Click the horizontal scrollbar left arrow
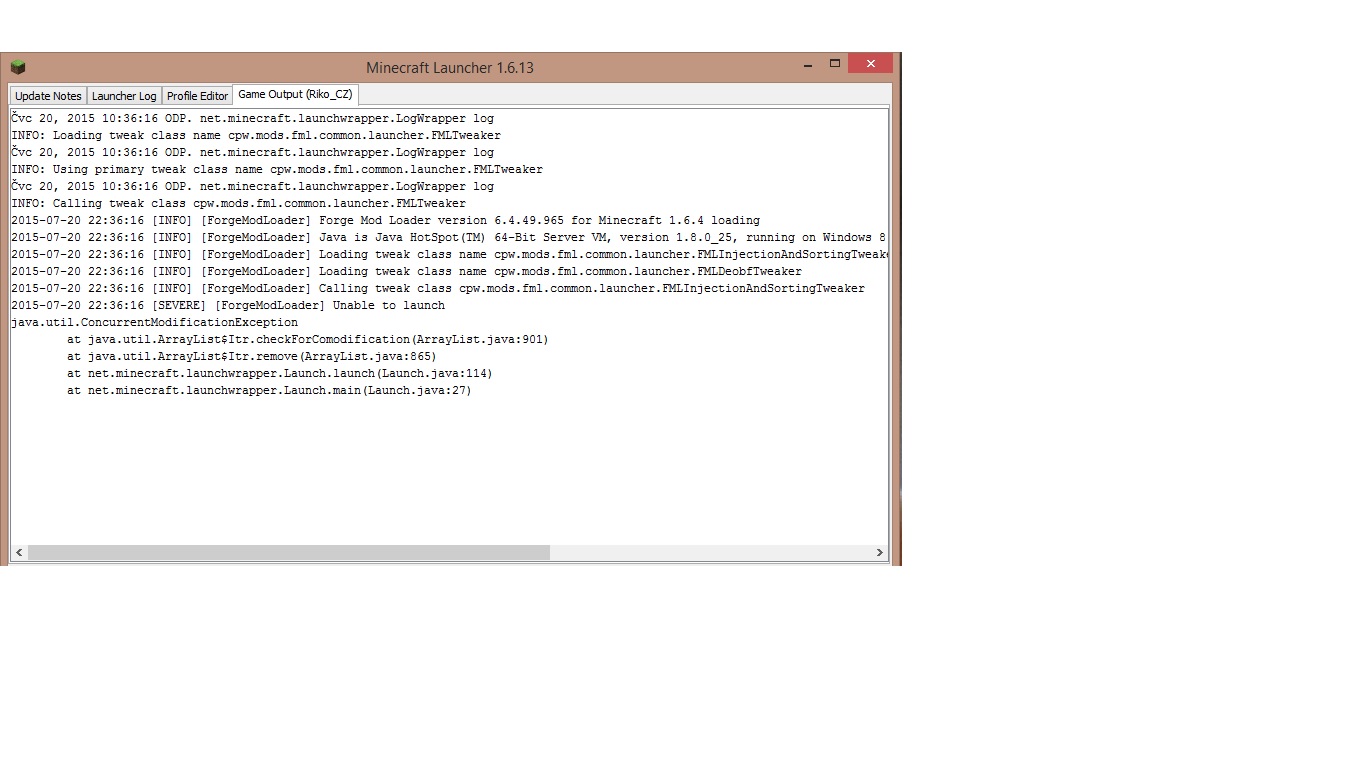This screenshot has height=768, width=1366. pos(19,552)
